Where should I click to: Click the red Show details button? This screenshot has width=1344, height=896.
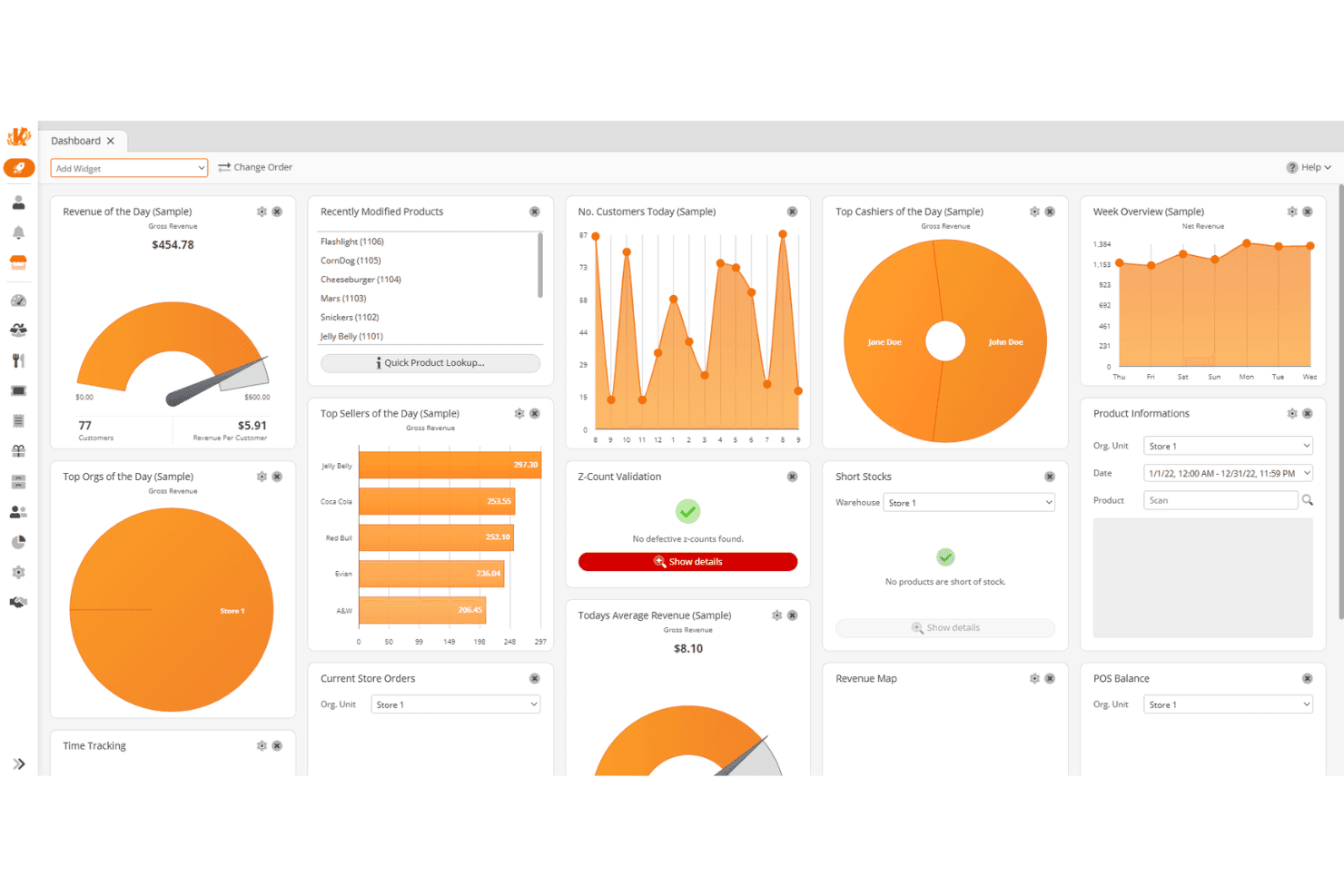(x=687, y=562)
